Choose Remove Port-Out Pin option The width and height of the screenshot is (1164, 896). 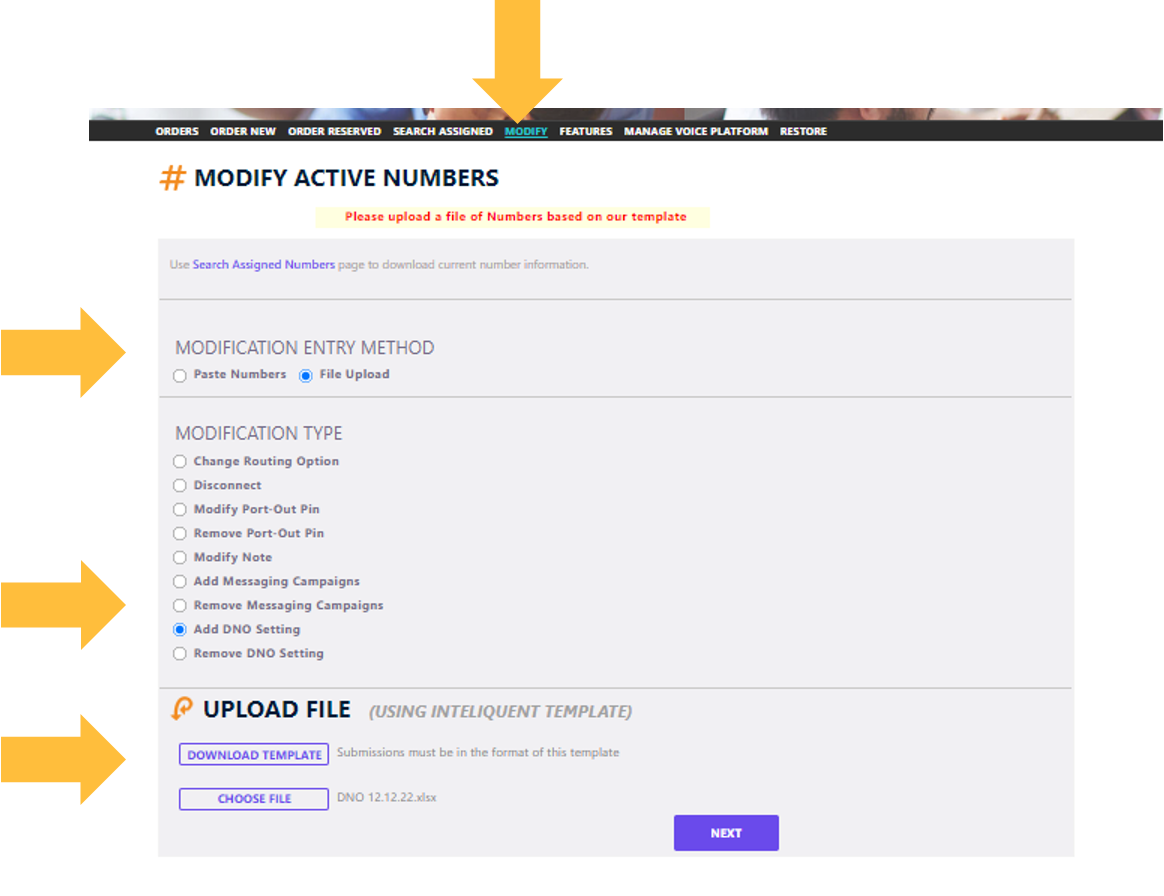point(180,534)
